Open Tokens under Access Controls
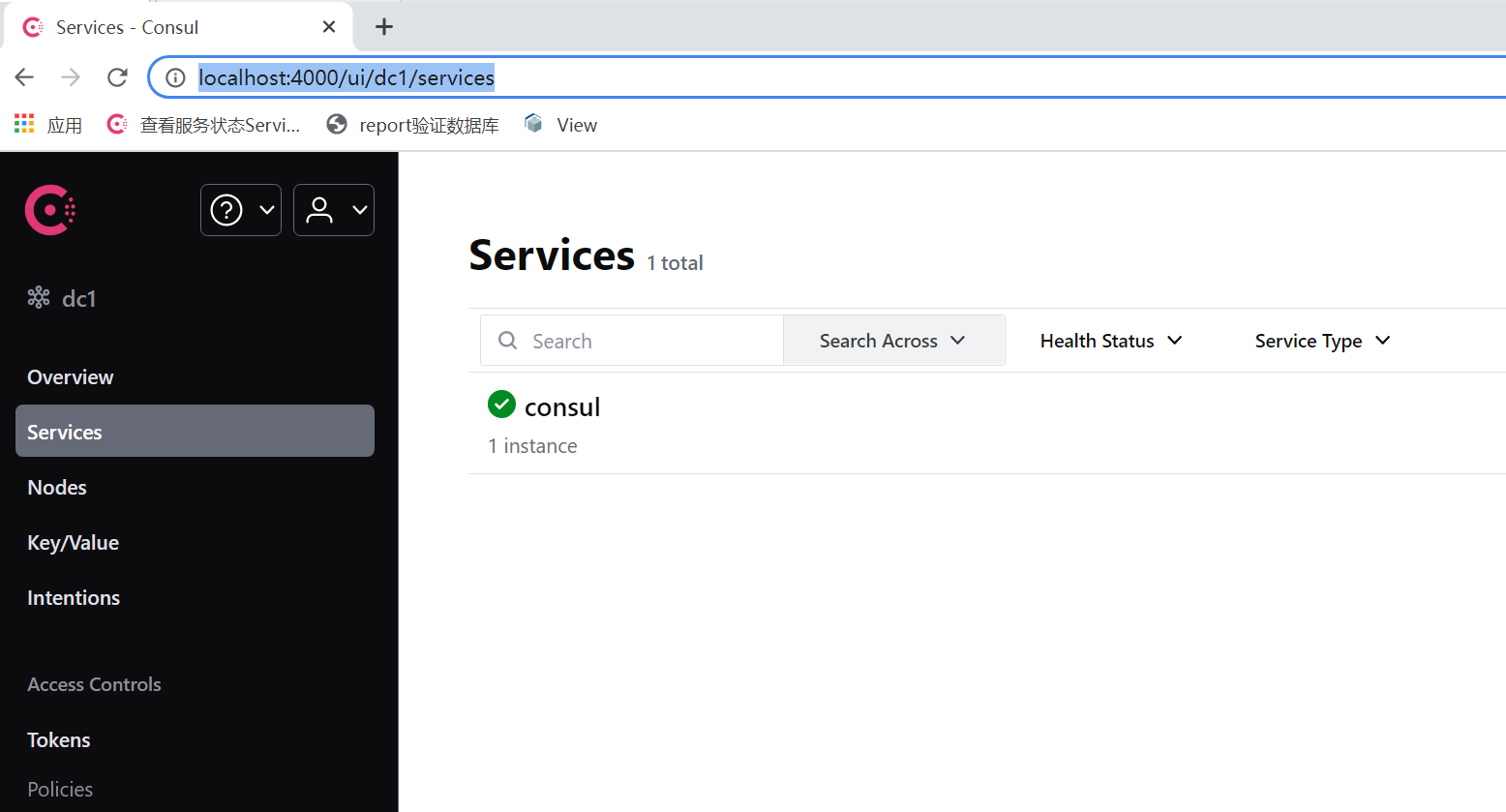The height and width of the screenshot is (812, 1506). pyautogui.click(x=58, y=740)
